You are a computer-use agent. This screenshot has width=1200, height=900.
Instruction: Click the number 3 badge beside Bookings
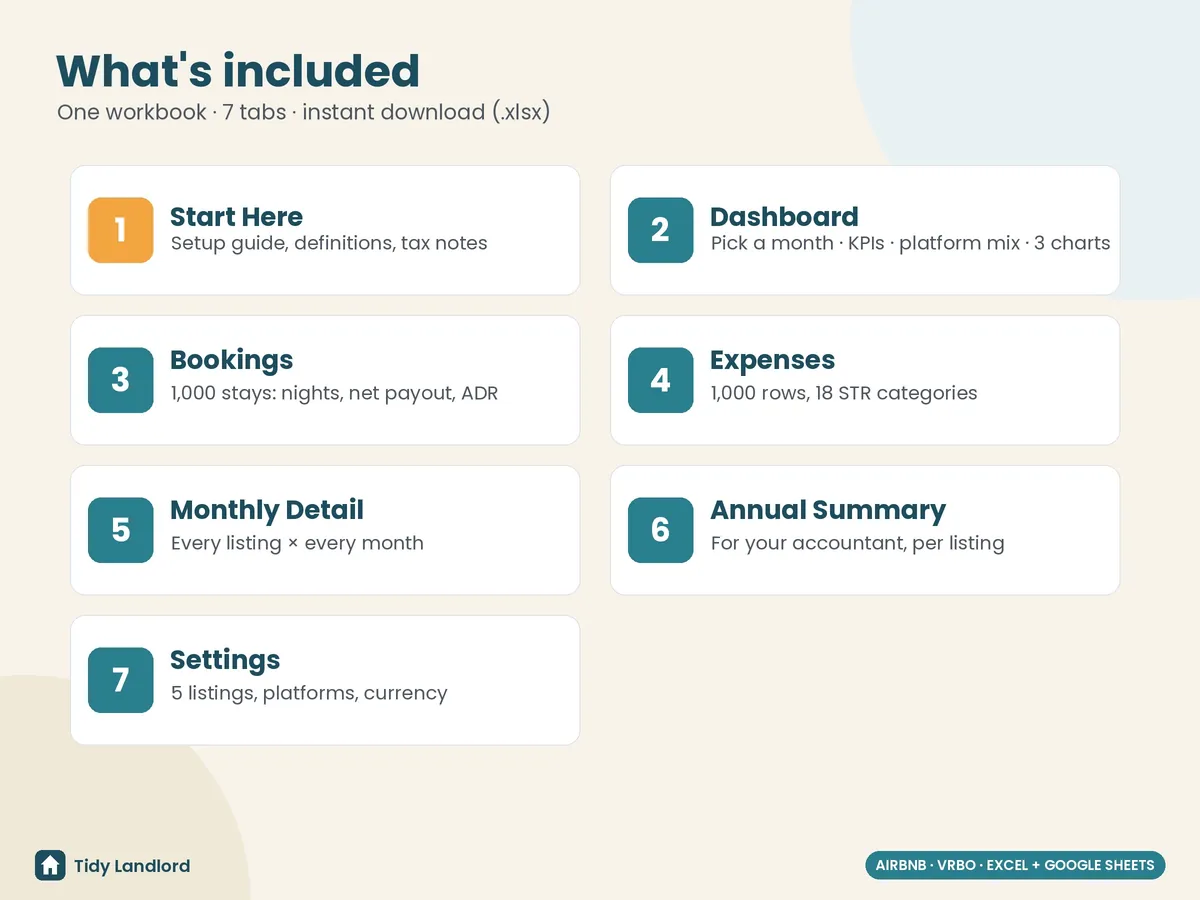pos(121,380)
